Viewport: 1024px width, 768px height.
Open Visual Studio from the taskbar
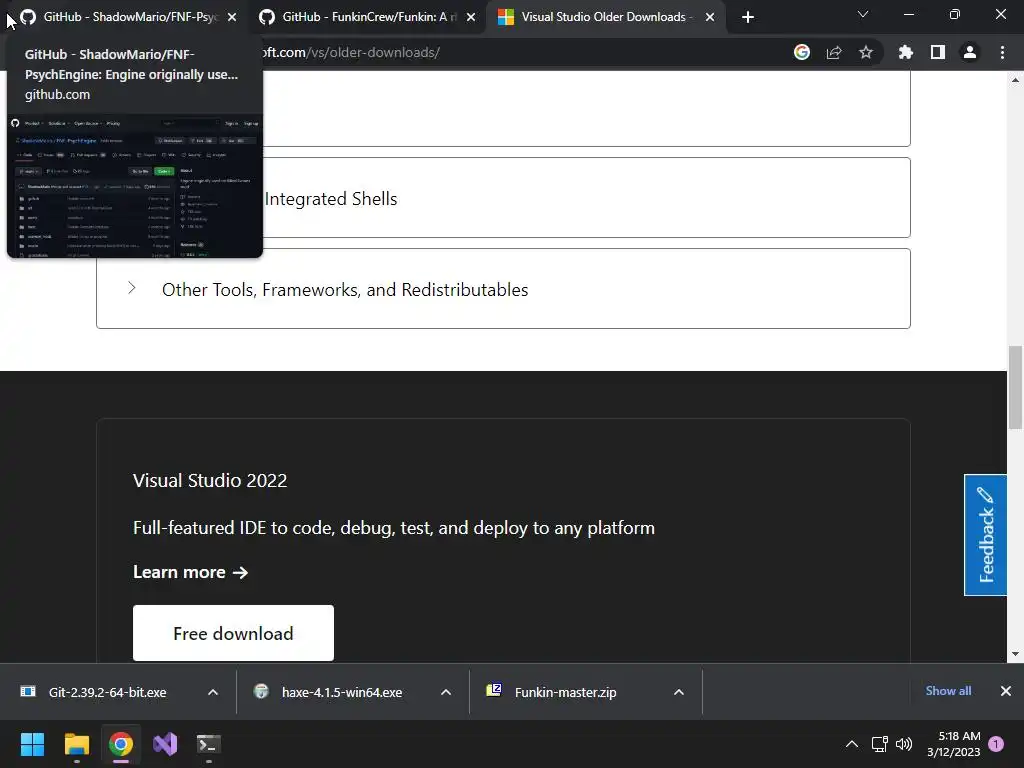click(x=165, y=744)
